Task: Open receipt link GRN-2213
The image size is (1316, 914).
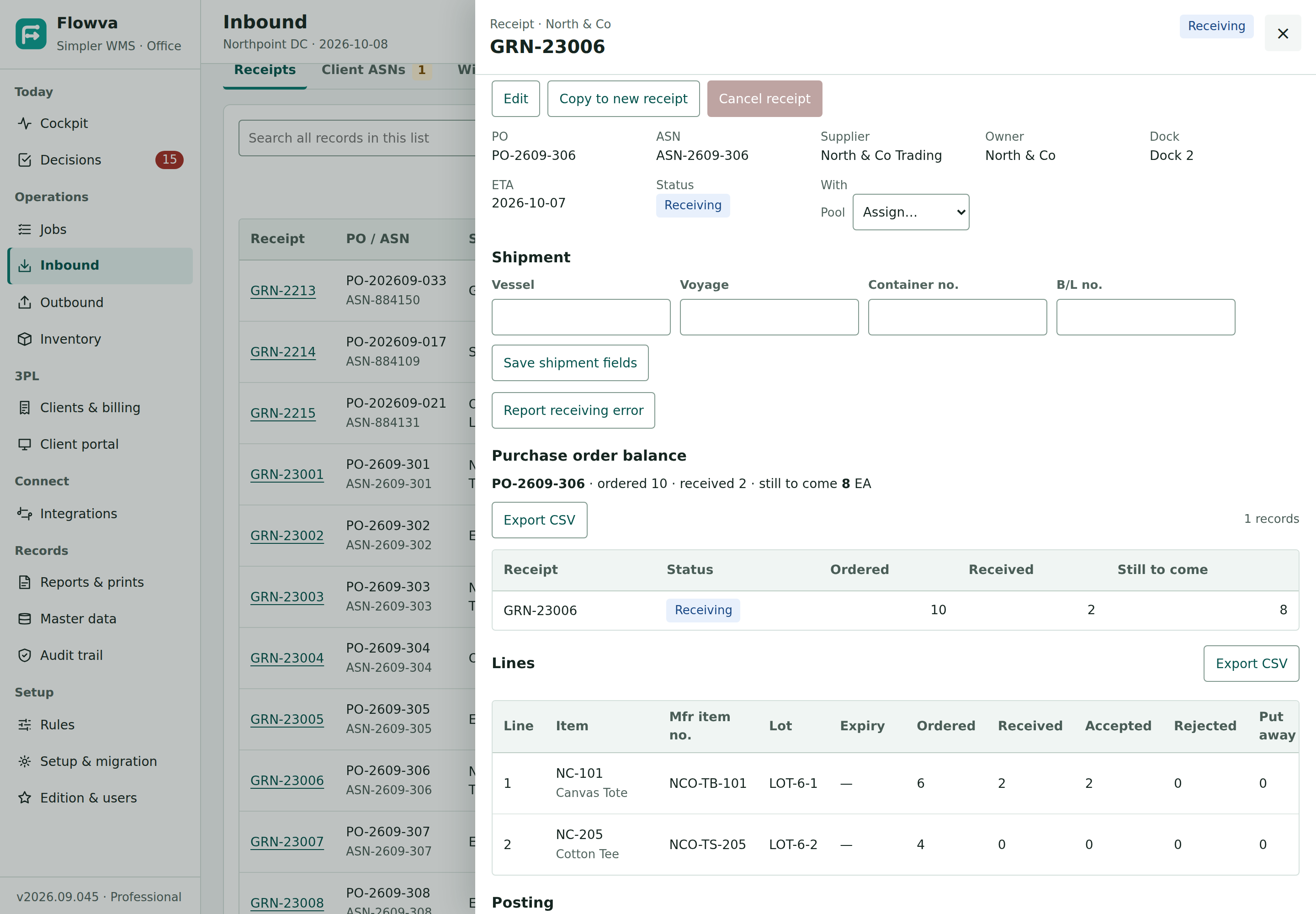Action: (283, 290)
